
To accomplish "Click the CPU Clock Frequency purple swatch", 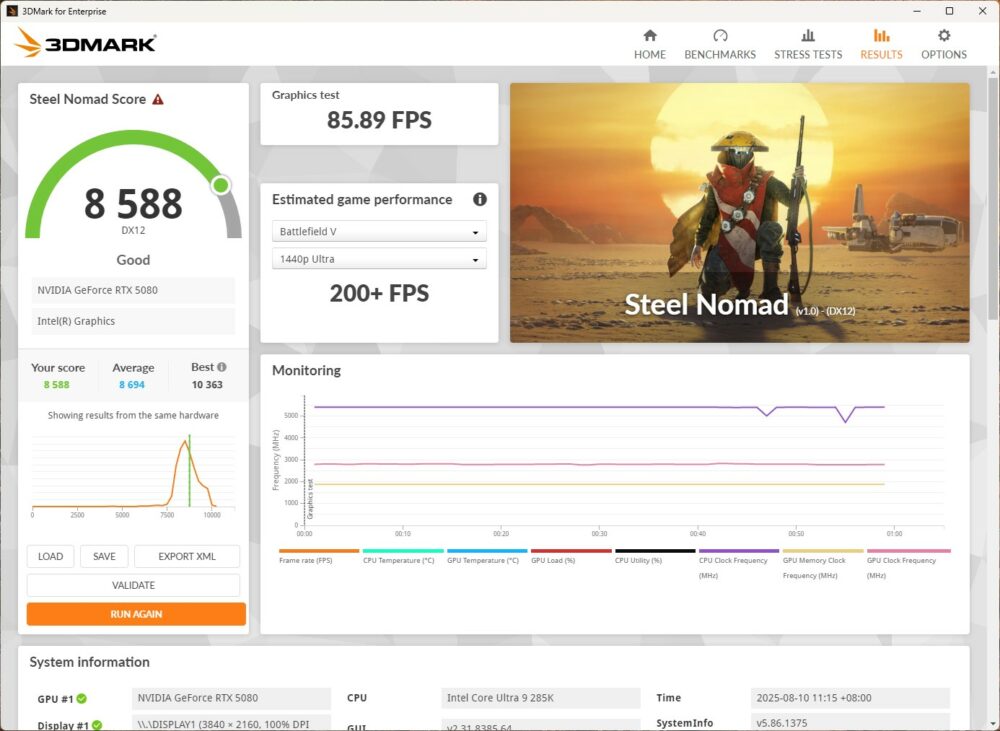I will [739, 551].
